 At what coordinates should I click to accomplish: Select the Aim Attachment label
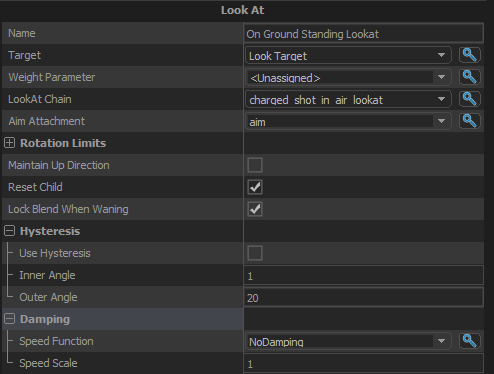(x=47, y=121)
